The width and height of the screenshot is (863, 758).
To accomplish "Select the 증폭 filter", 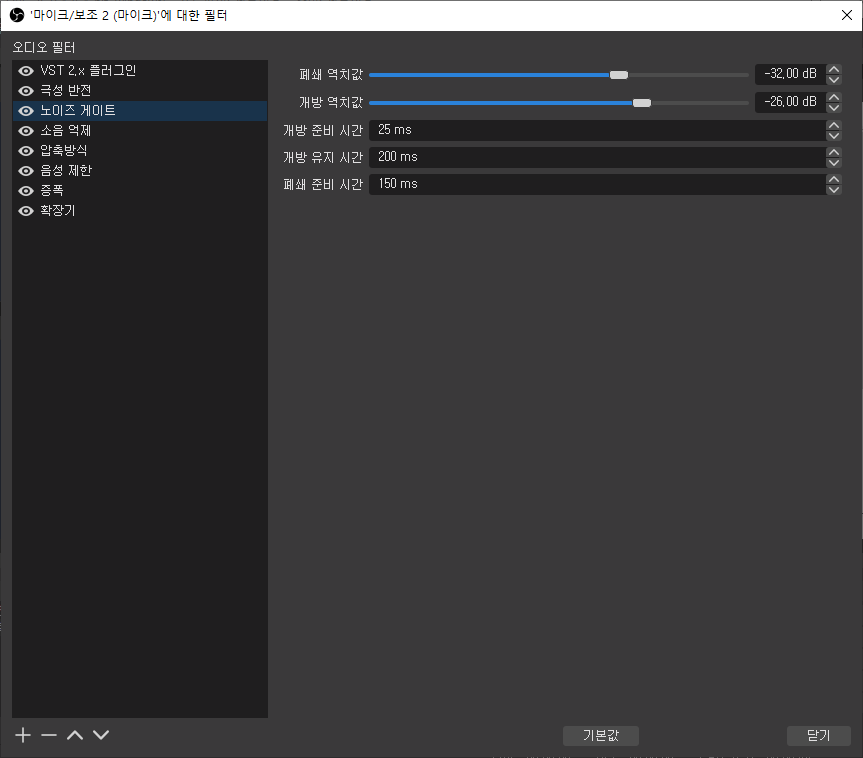I will pyautogui.click(x=140, y=191).
